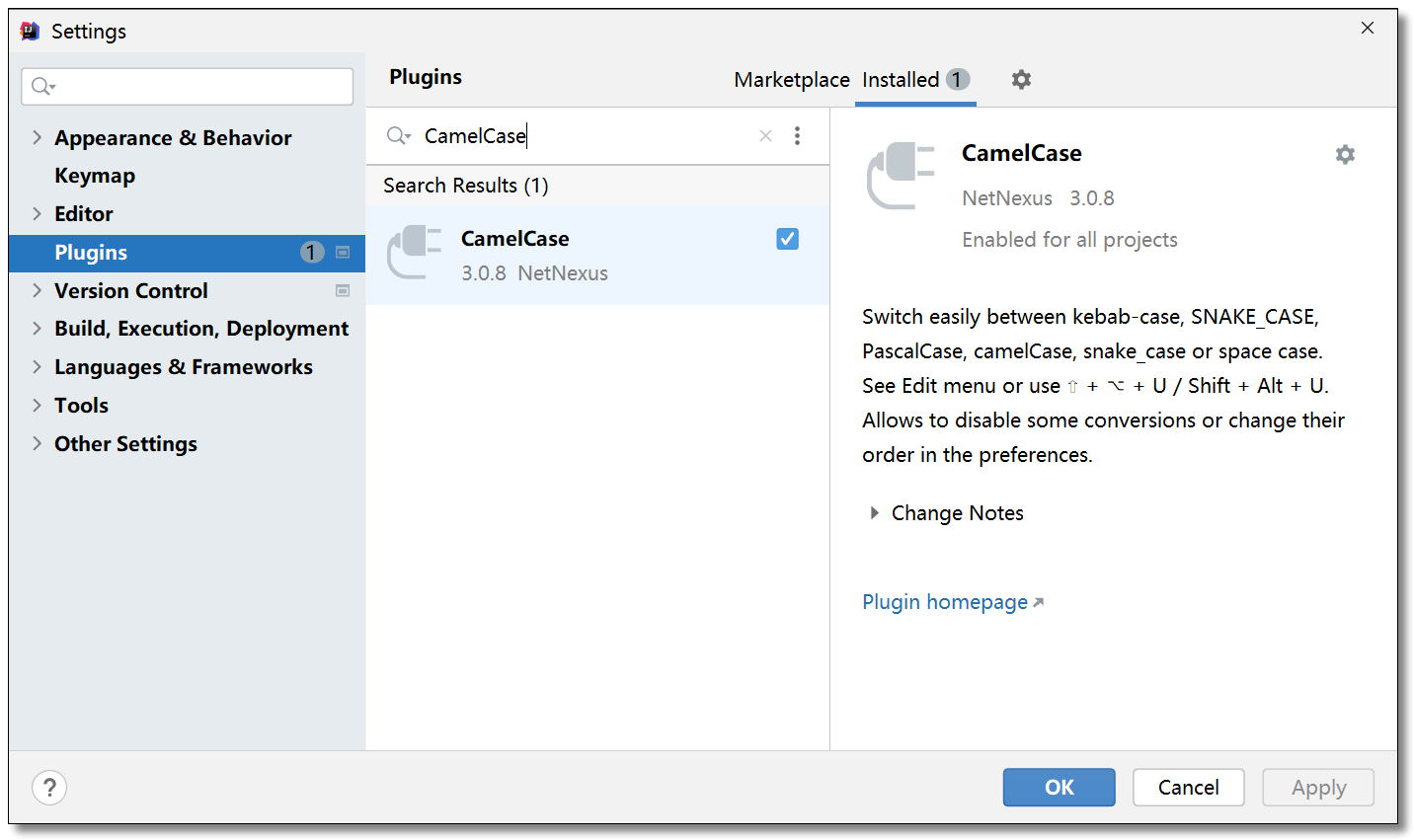This screenshot has height=840, width=1414.
Task: Close the Settings dialog
Action: click(x=1368, y=28)
